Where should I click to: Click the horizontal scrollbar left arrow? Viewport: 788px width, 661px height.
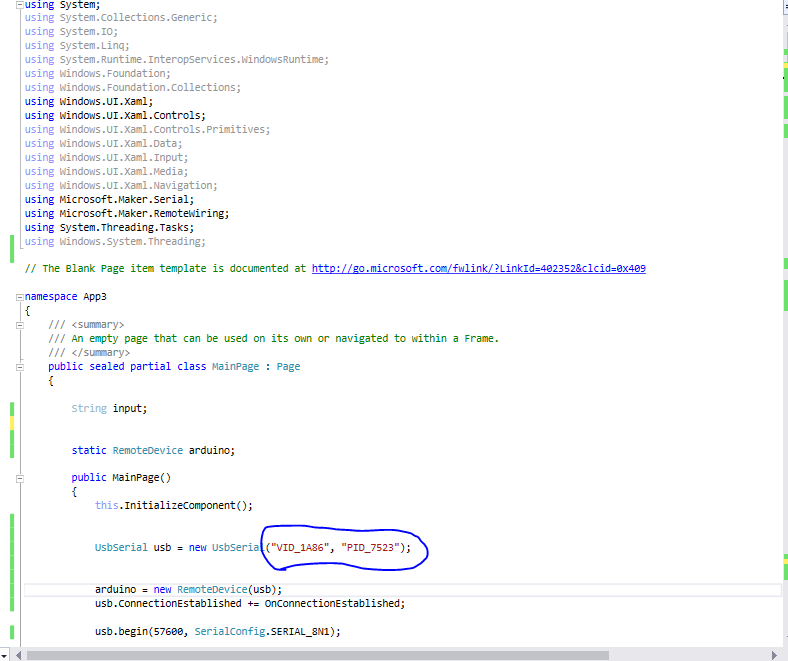click(18, 655)
